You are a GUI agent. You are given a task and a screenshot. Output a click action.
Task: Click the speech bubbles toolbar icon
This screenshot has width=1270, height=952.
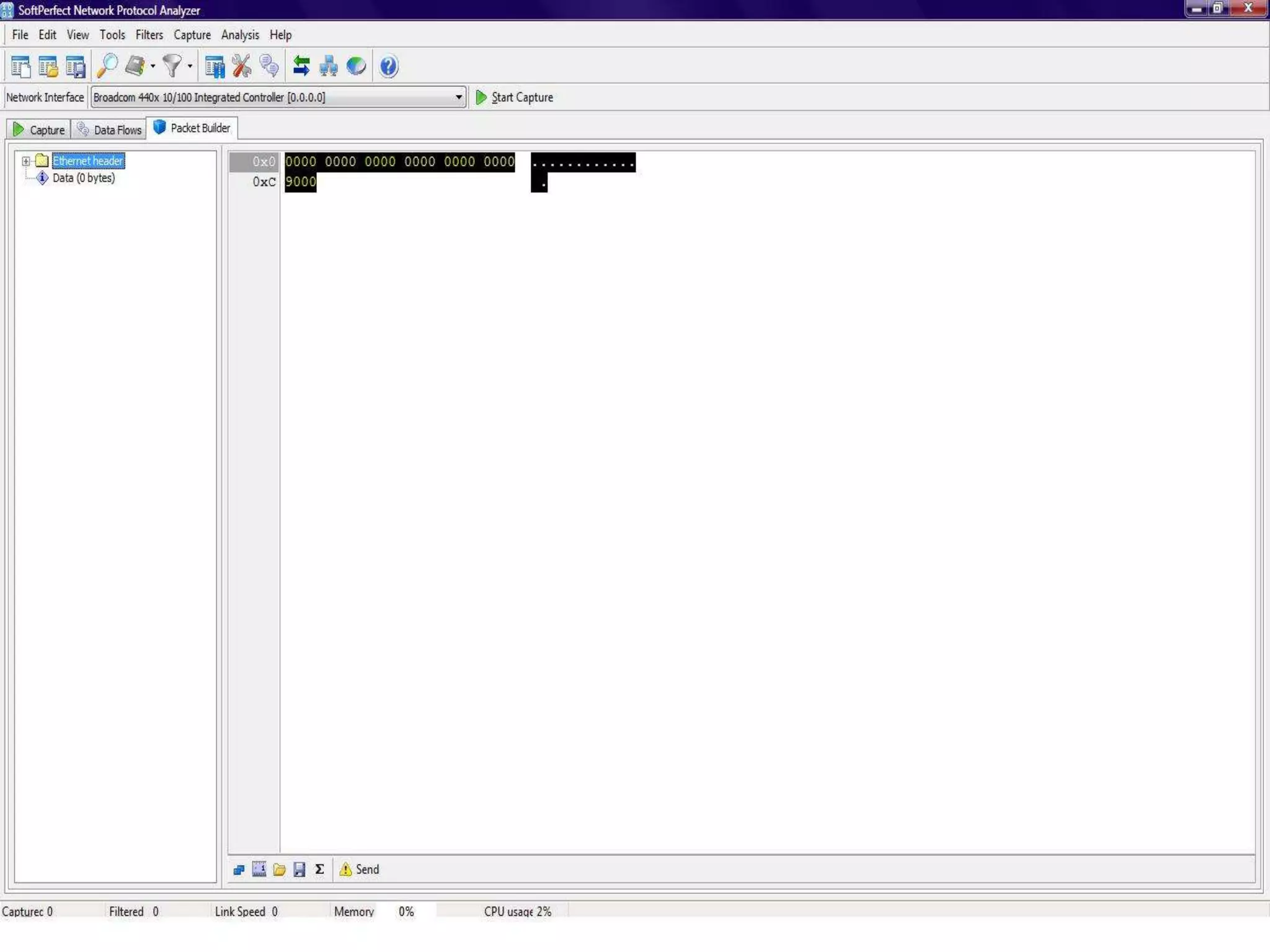(269, 66)
